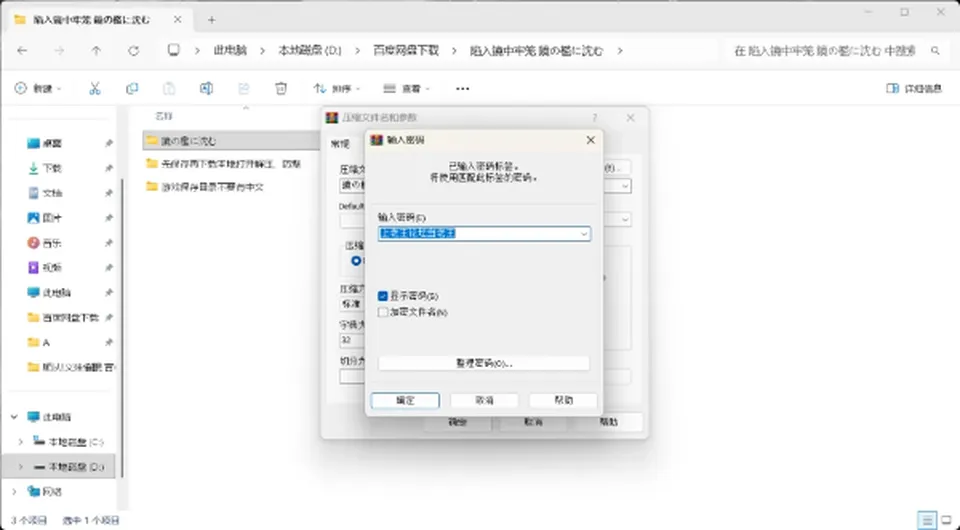Close the 输入密码 dialog with its X

pyautogui.click(x=590, y=140)
